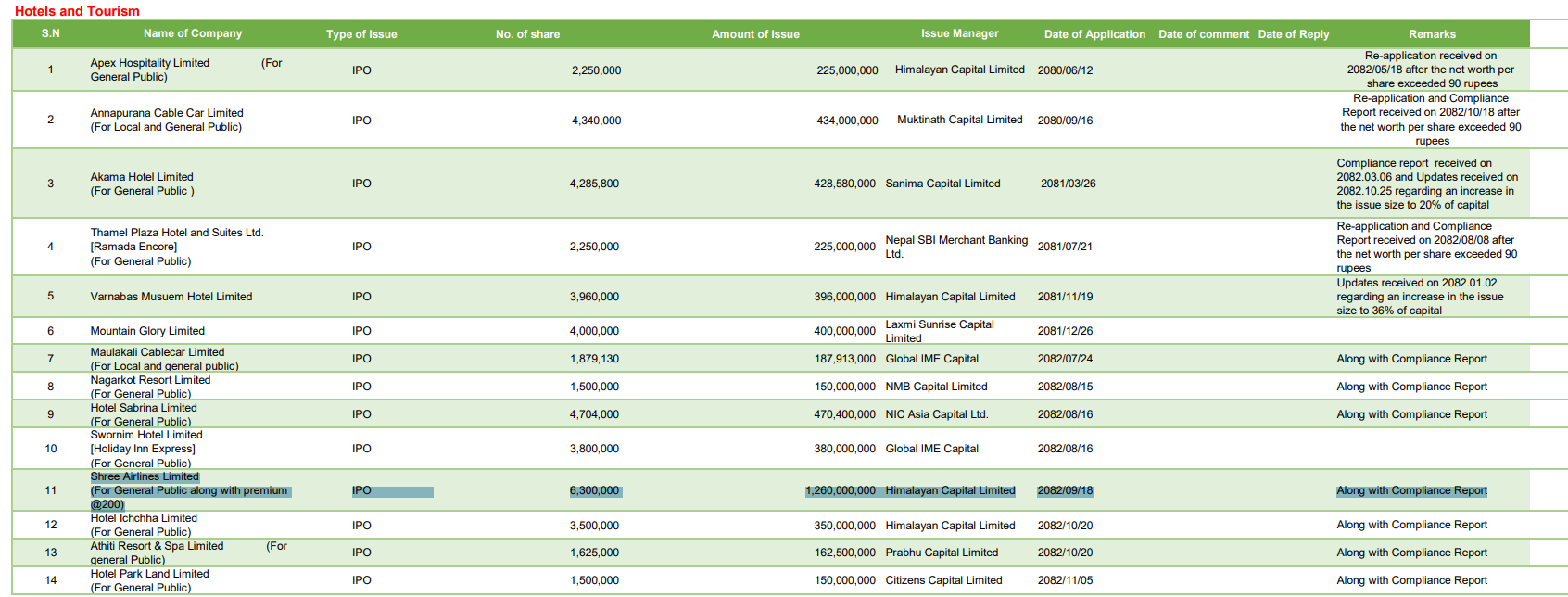
Task: Click Thamel Plaza Hotel and Suites entry
Action: tap(176, 233)
